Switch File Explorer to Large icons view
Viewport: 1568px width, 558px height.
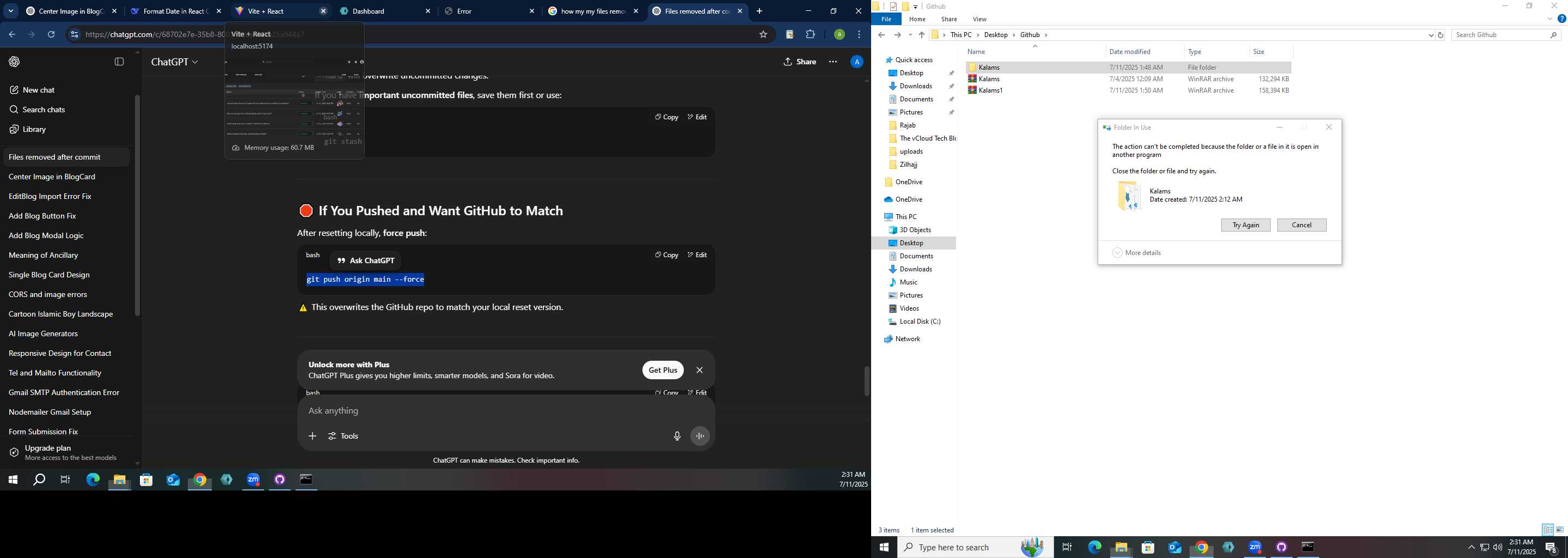coord(1560,529)
